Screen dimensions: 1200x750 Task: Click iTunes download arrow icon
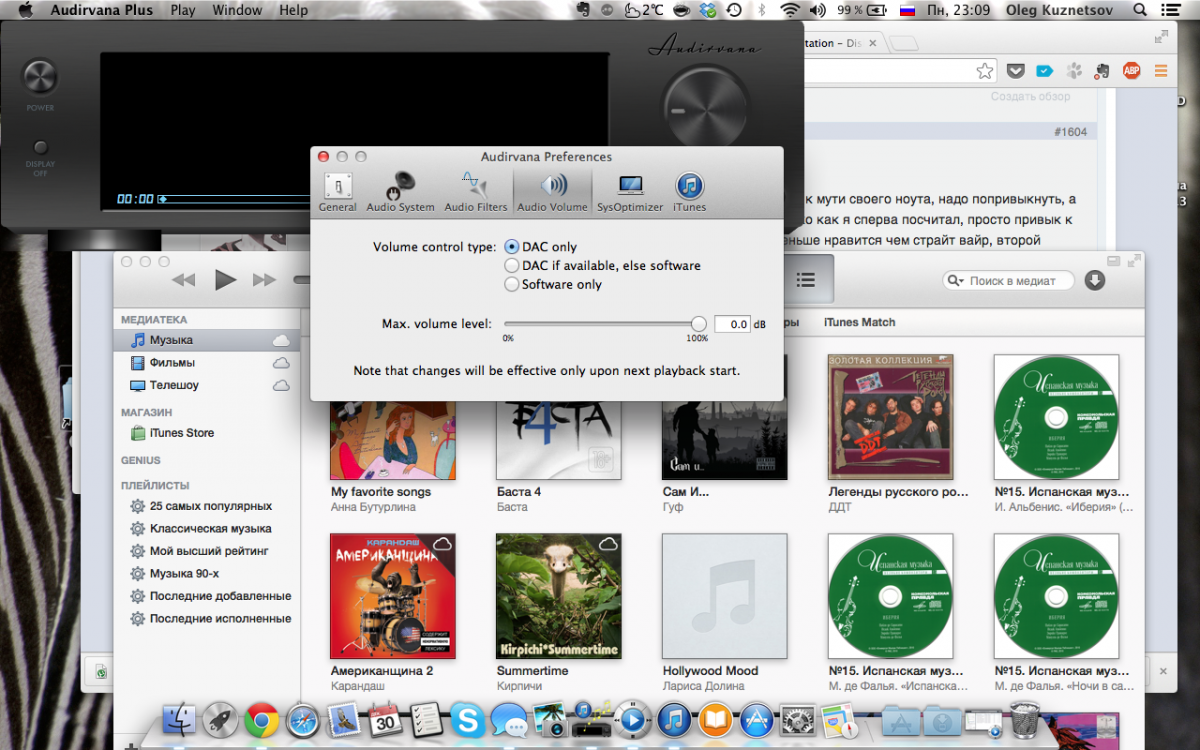point(1095,281)
